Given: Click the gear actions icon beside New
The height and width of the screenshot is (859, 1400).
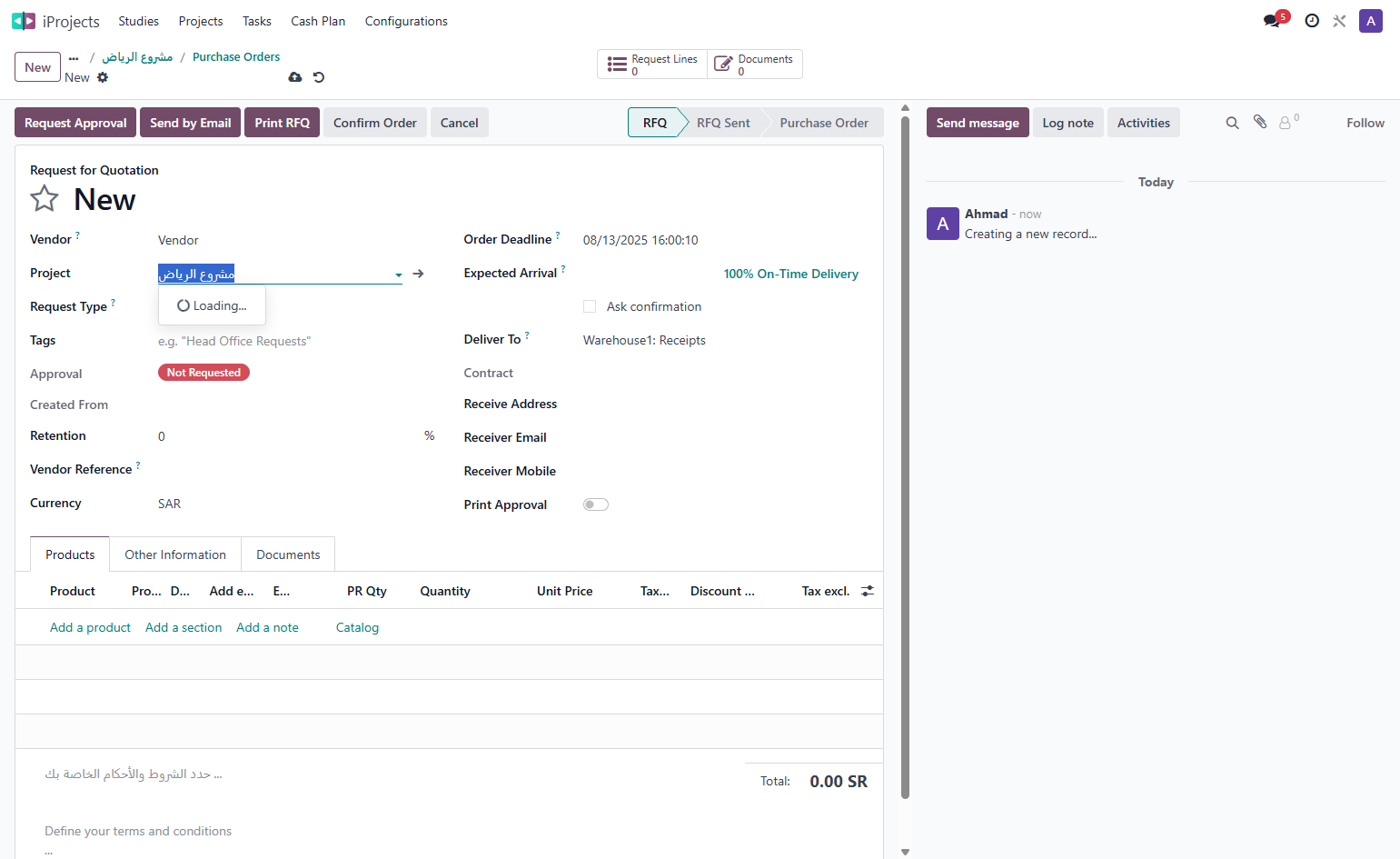Looking at the screenshot, I should tap(103, 77).
